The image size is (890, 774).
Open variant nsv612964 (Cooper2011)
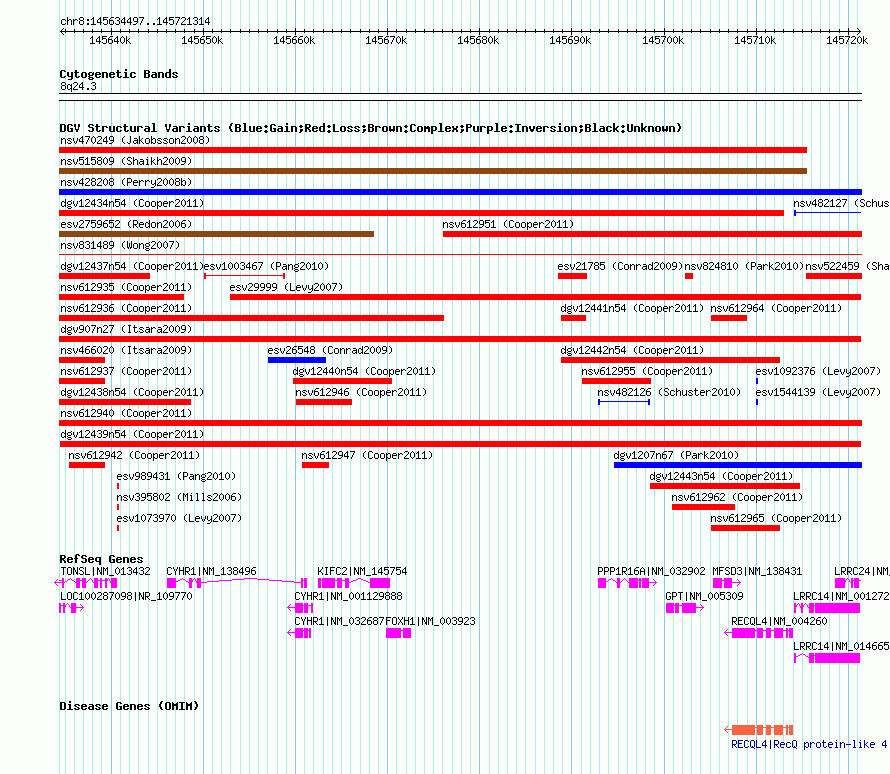pyautogui.click(x=776, y=309)
